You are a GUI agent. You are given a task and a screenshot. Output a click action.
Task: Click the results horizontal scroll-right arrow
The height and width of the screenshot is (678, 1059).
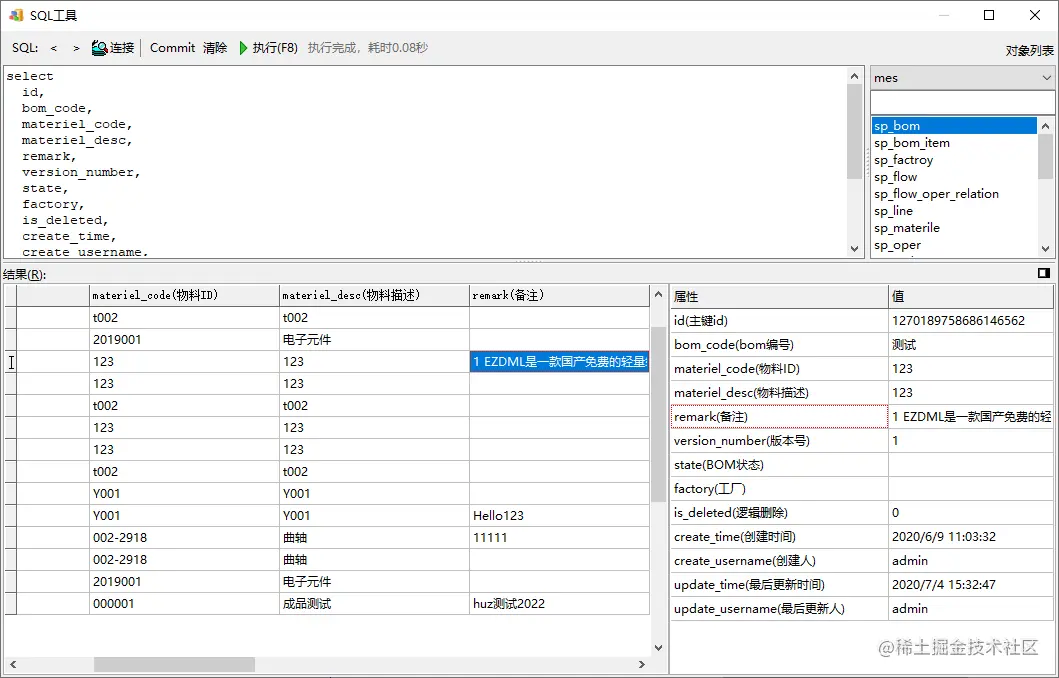642,664
